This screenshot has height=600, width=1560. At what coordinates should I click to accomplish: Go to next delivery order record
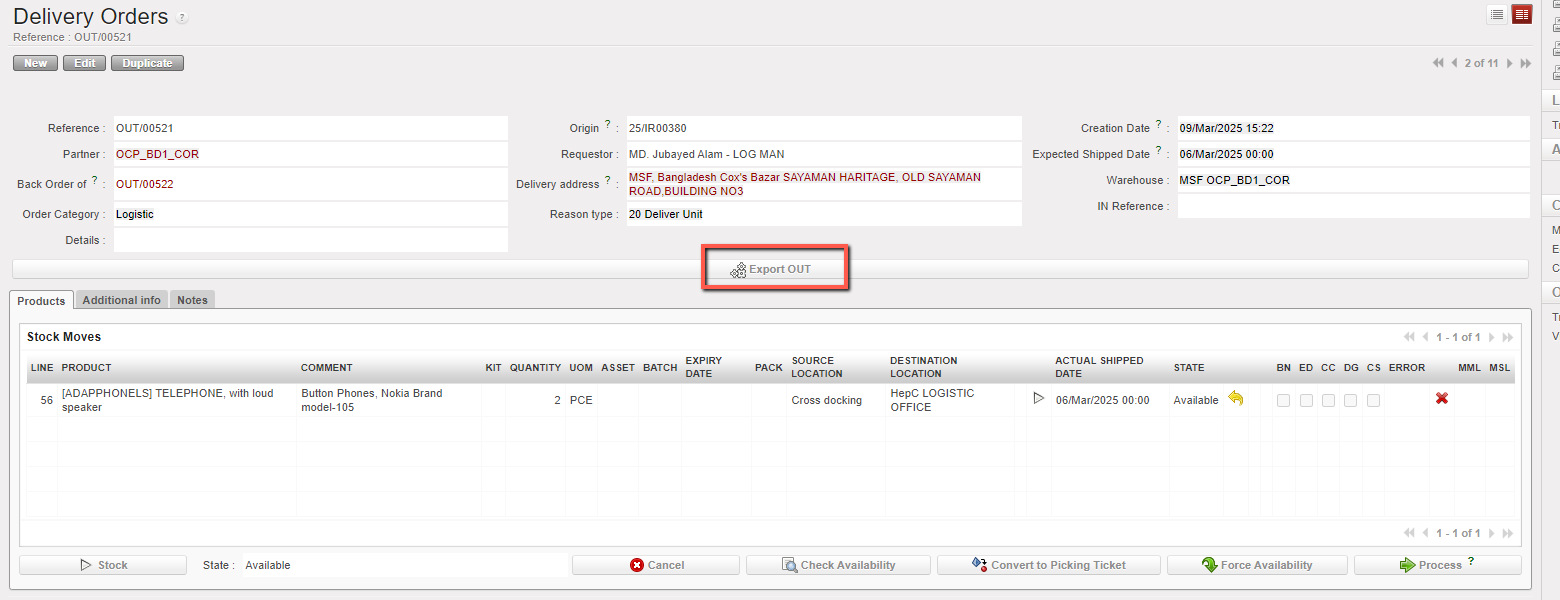click(1509, 63)
